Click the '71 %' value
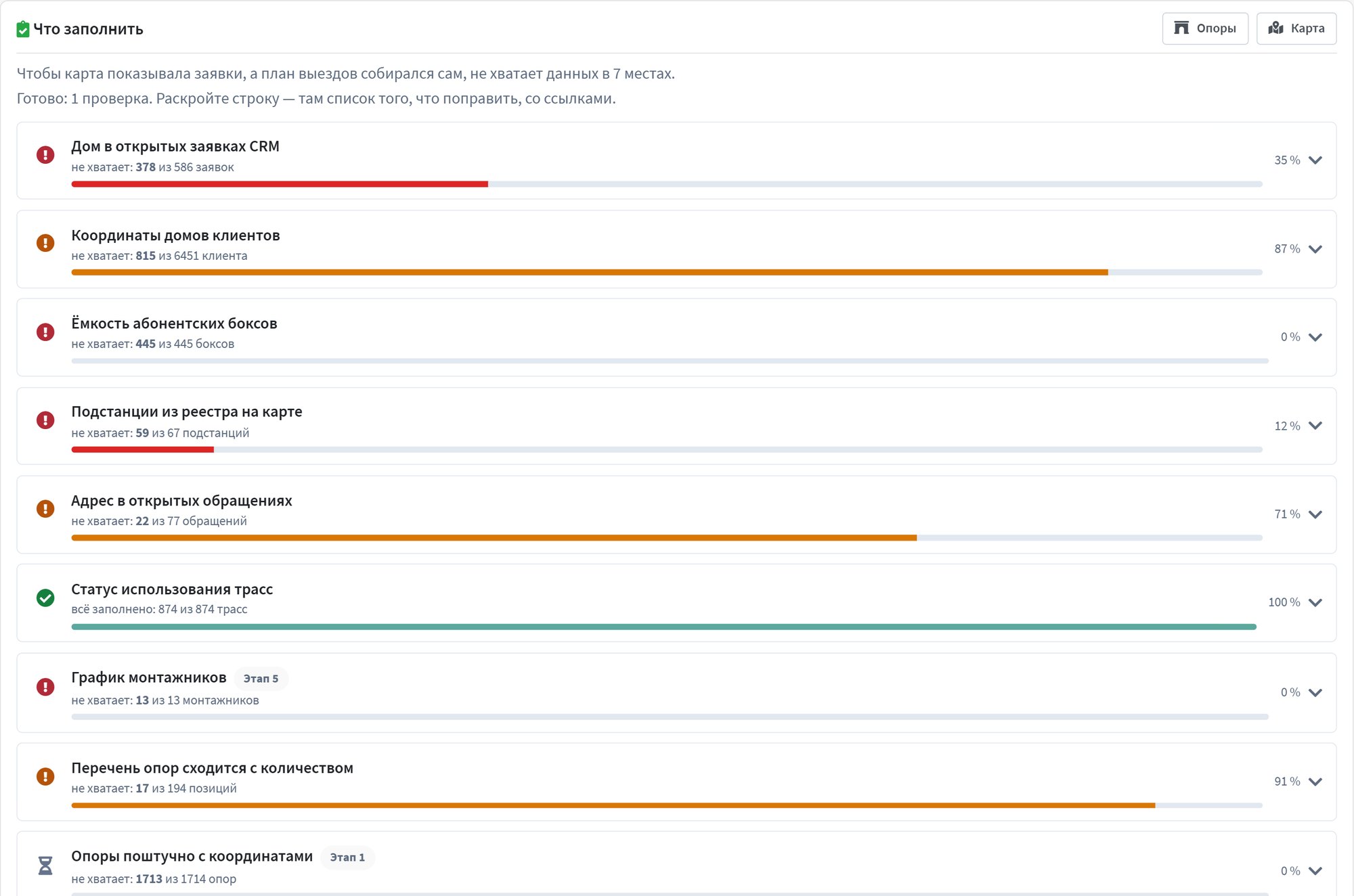 1287,514
